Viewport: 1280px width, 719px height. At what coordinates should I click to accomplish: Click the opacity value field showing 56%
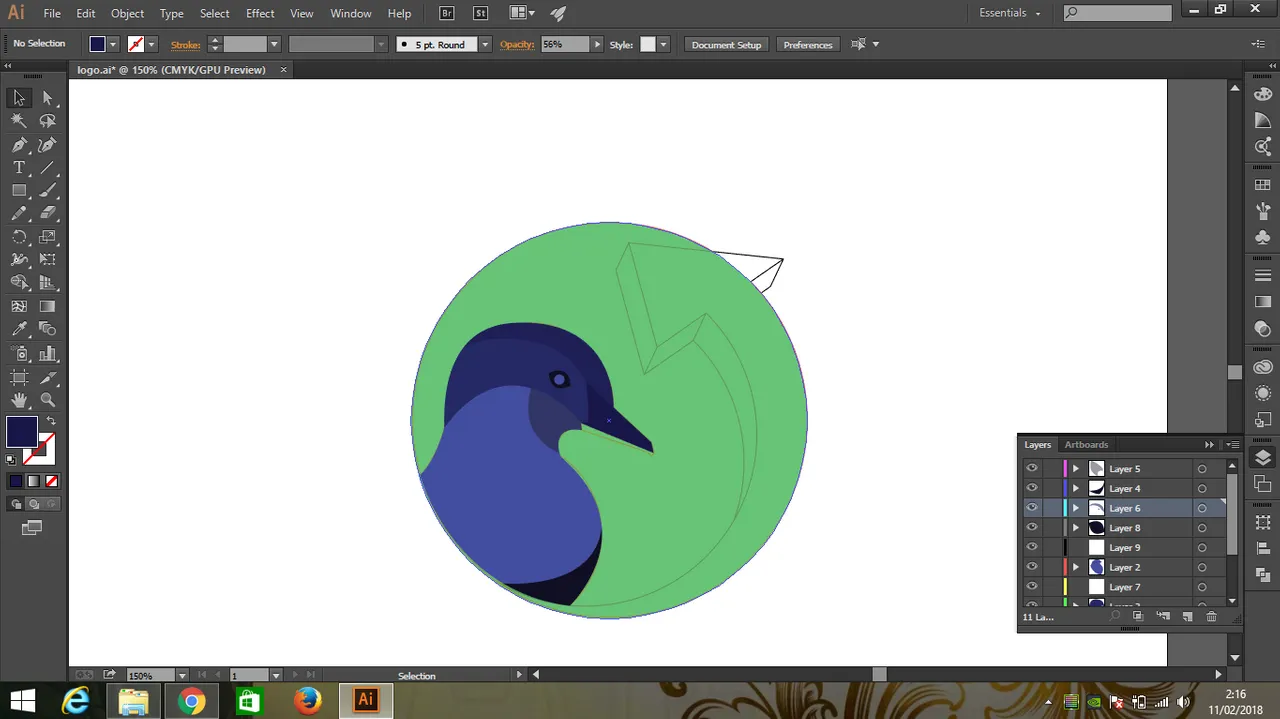(x=565, y=45)
